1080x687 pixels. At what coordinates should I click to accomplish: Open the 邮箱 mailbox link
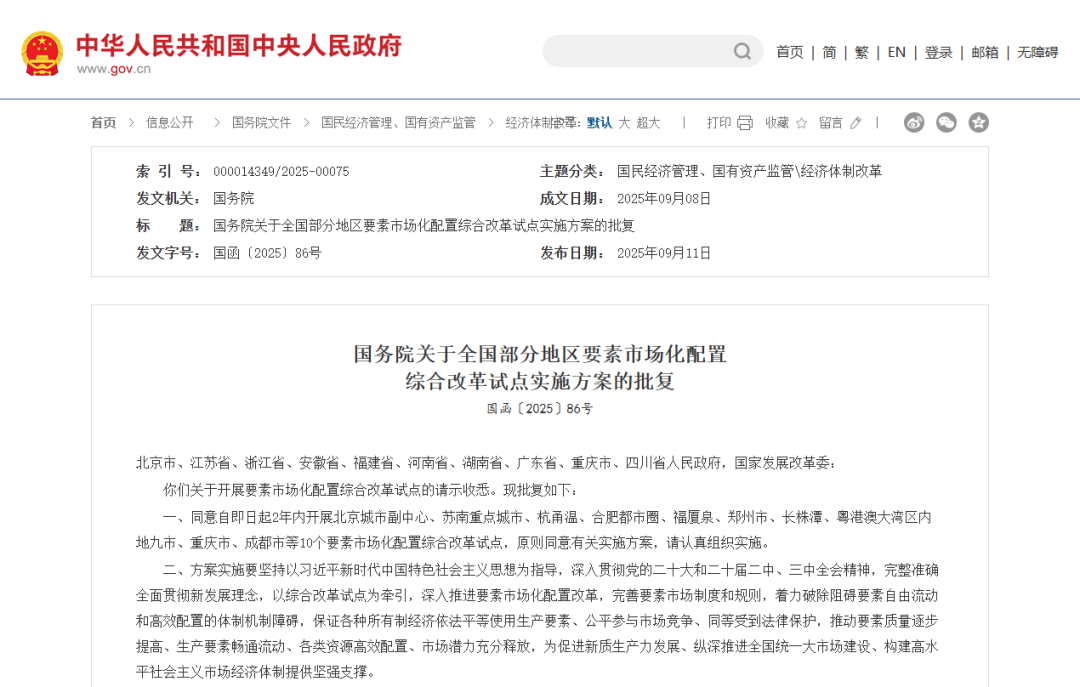click(x=985, y=52)
